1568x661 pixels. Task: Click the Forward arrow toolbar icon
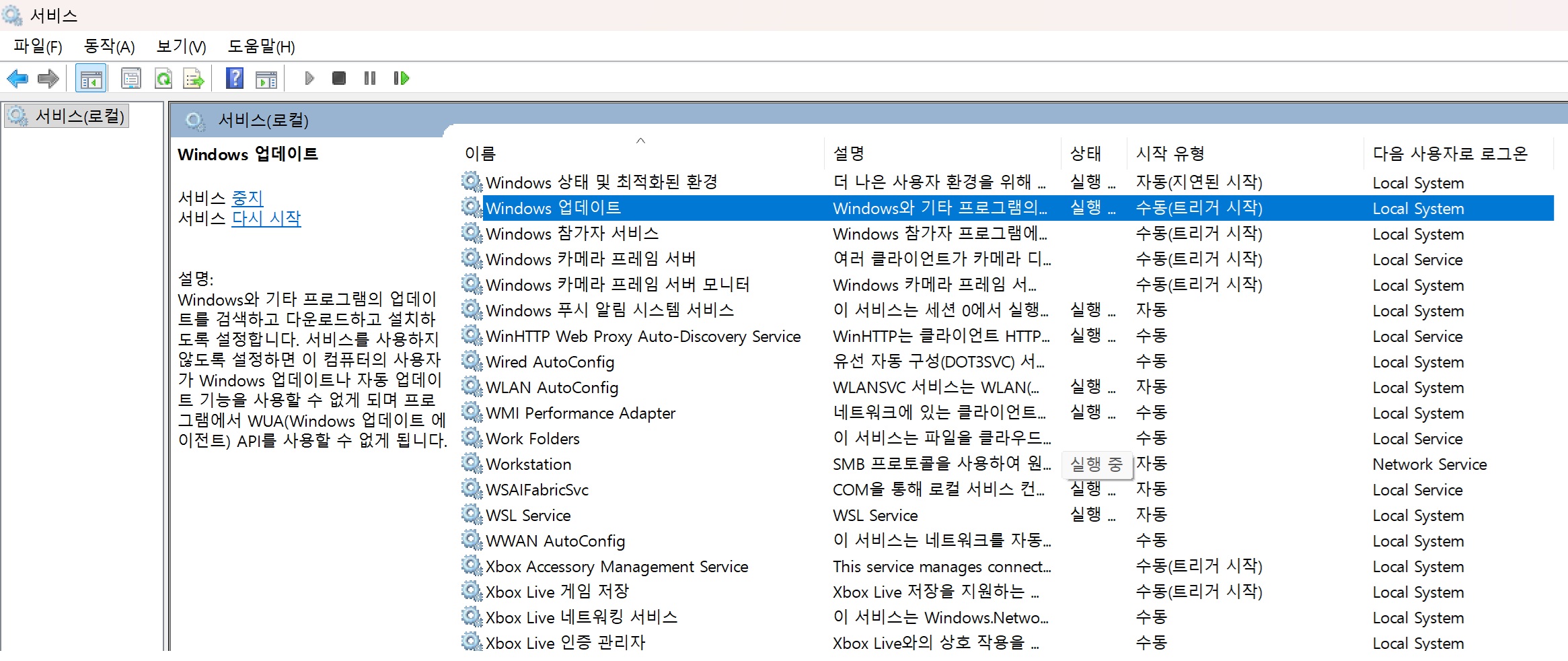coord(48,79)
